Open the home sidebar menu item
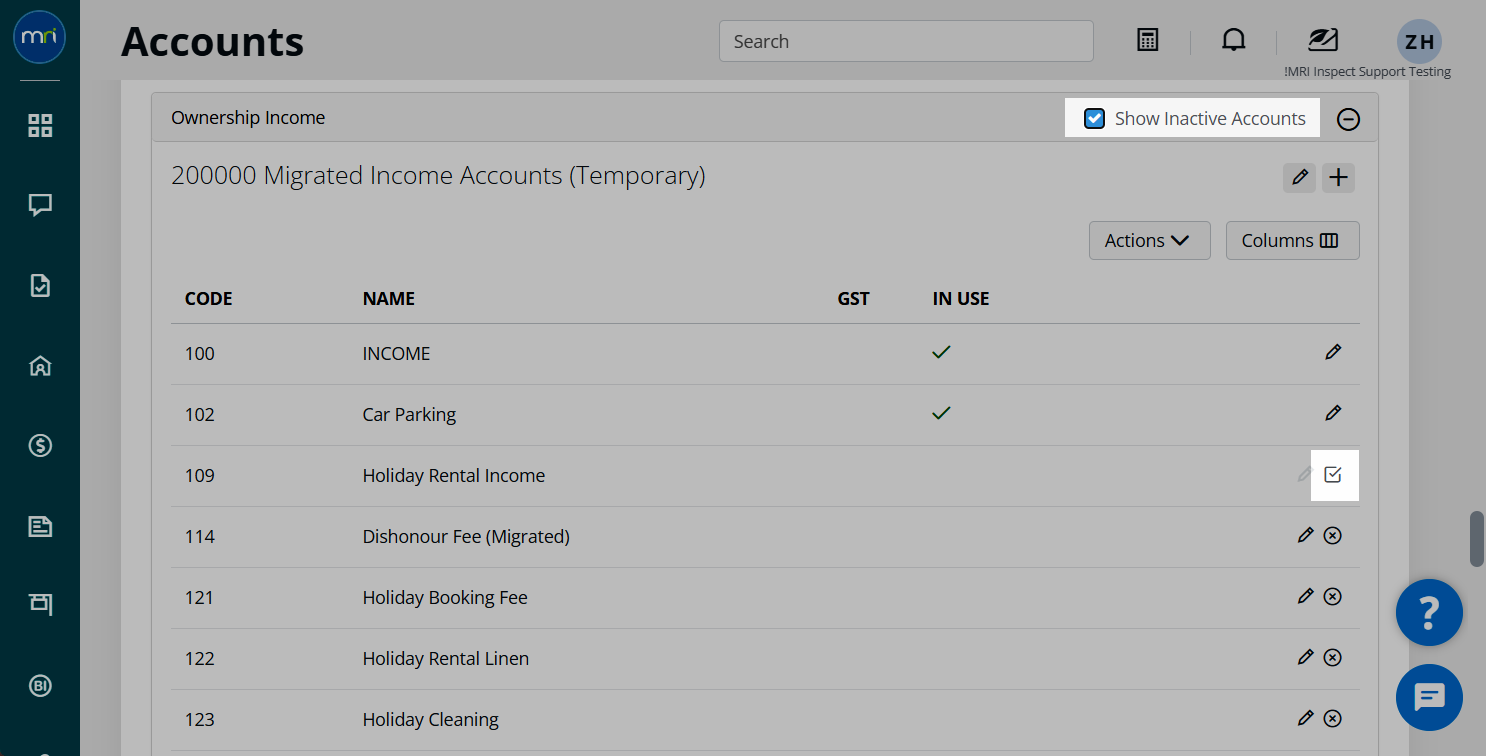 pos(40,366)
